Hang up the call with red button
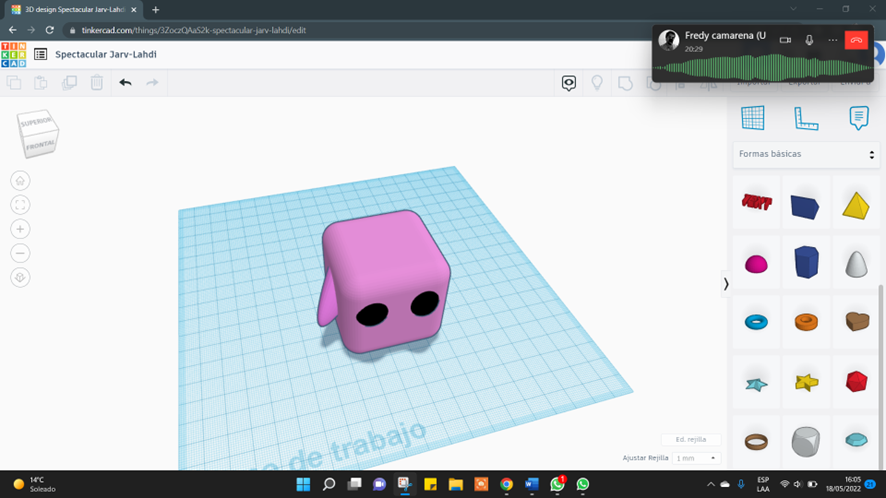Image resolution: width=886 pixels, height=498 pixels. 856,40
